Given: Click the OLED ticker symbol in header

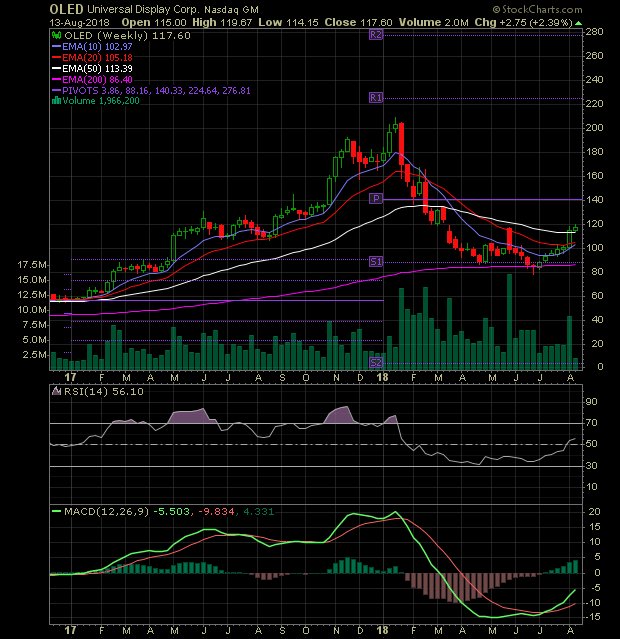Looking at the screenshot, I should tap(66, 9).
